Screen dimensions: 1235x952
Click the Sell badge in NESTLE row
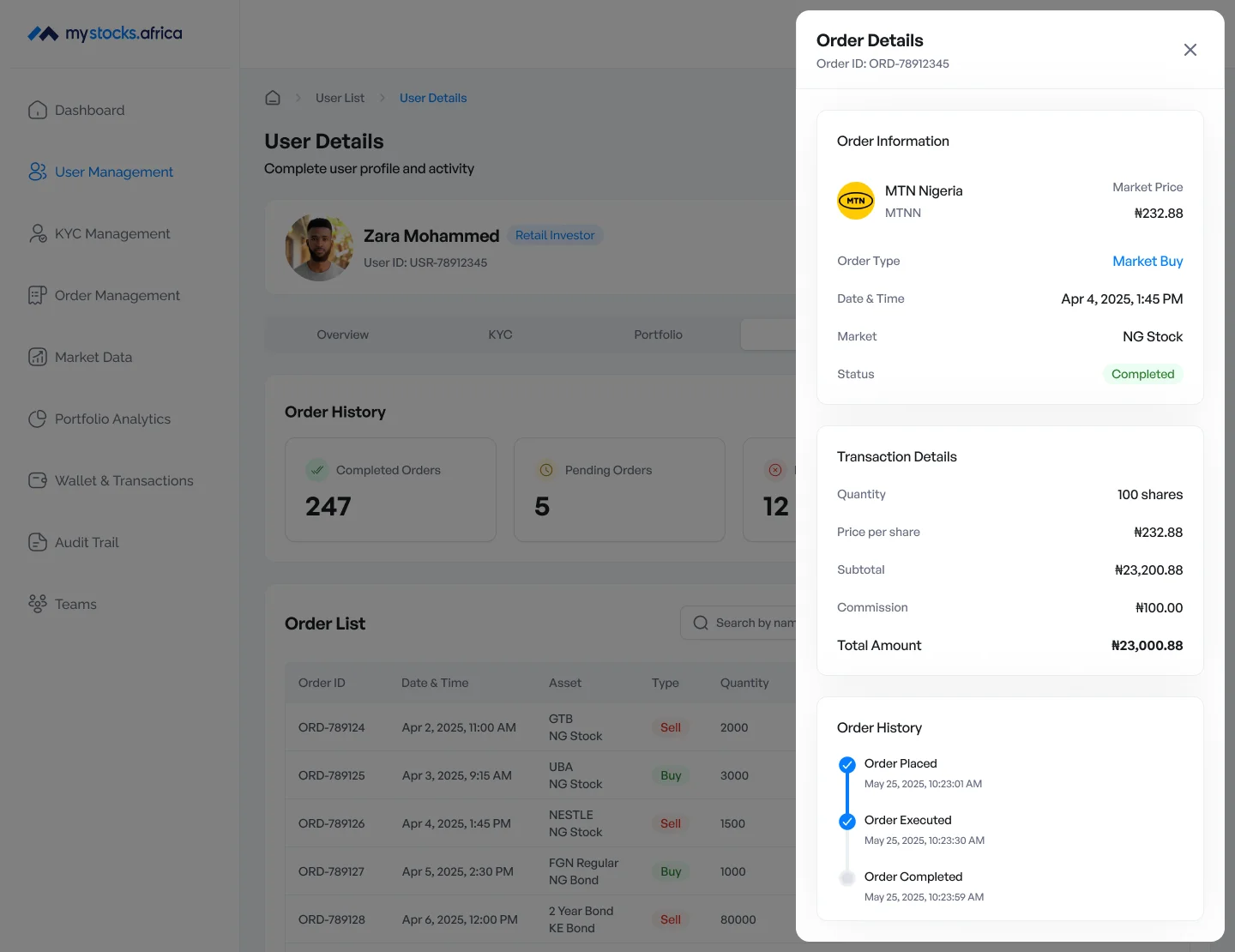pyautogui.click(x=671, y=823)
